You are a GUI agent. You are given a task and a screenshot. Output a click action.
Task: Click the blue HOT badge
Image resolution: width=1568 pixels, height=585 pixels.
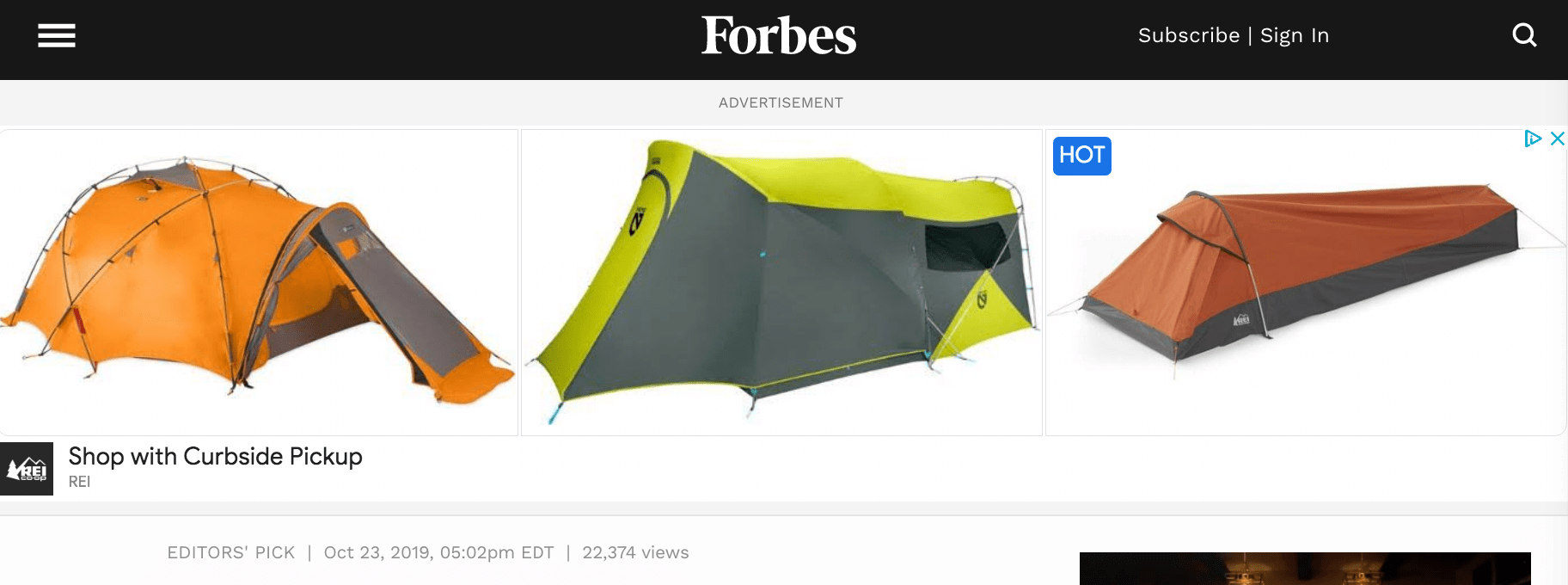(1082, 156)
